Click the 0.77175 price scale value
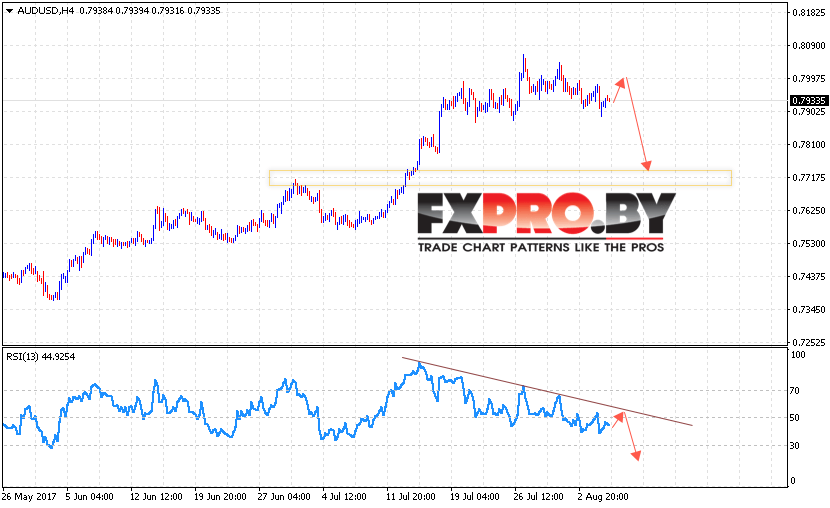Viewport: 830px width, 508px height. pyautogui.click(x=809, y=177)
